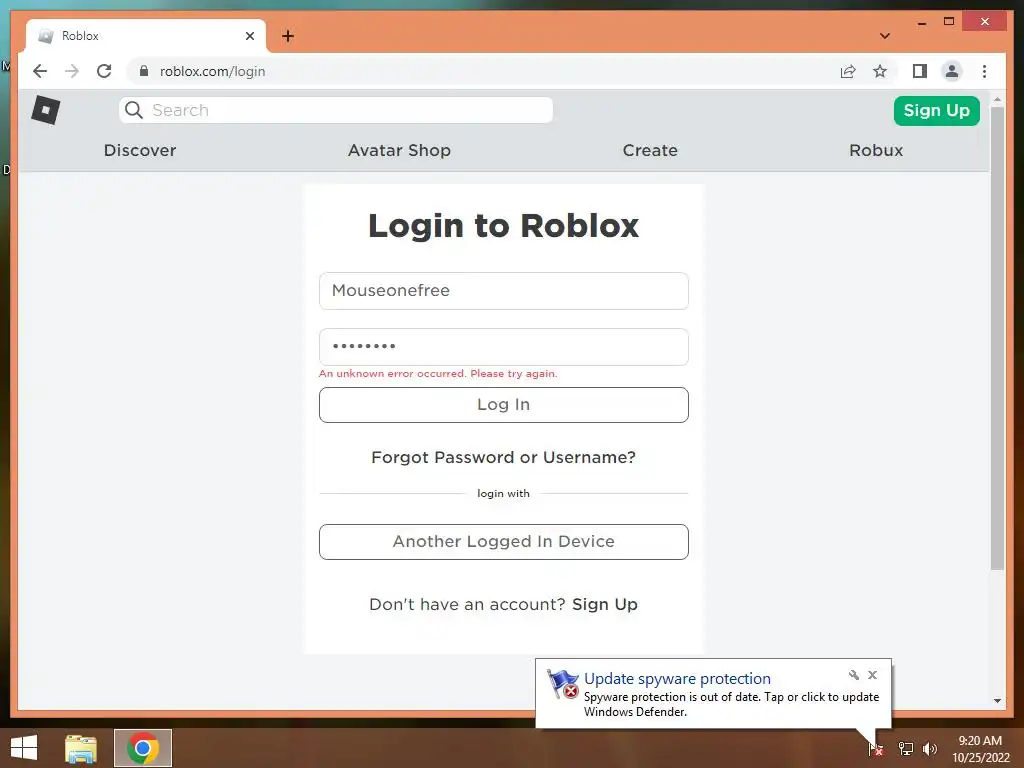Click the green Sign Up button
This screenshot has height=768, width=1024.
pos(936,110)
